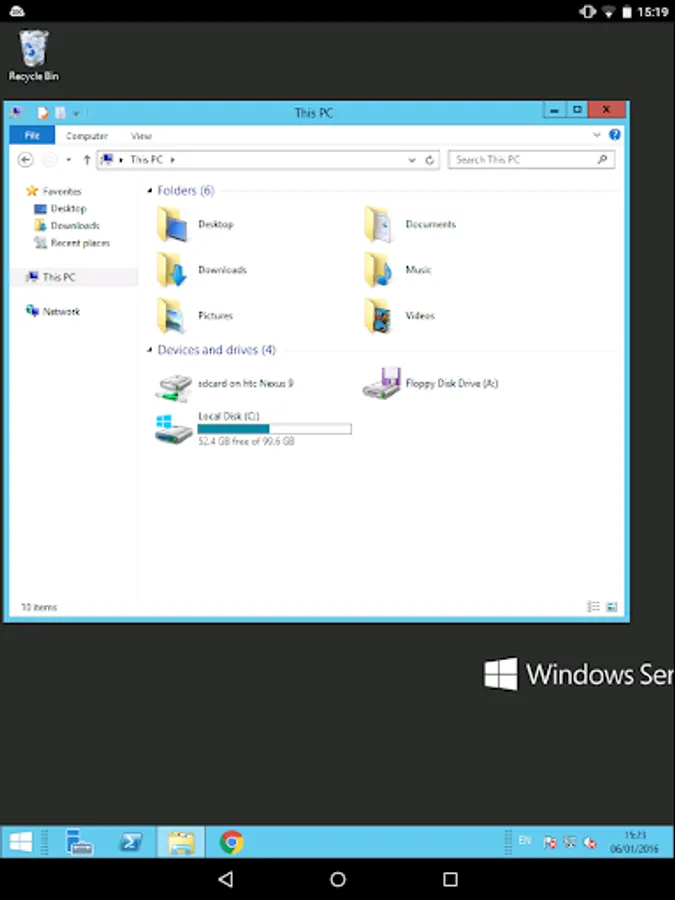The height and width of the screenshot is (900, 675).
Task: Open address bar history dropdown
Action: coord(412,160)
